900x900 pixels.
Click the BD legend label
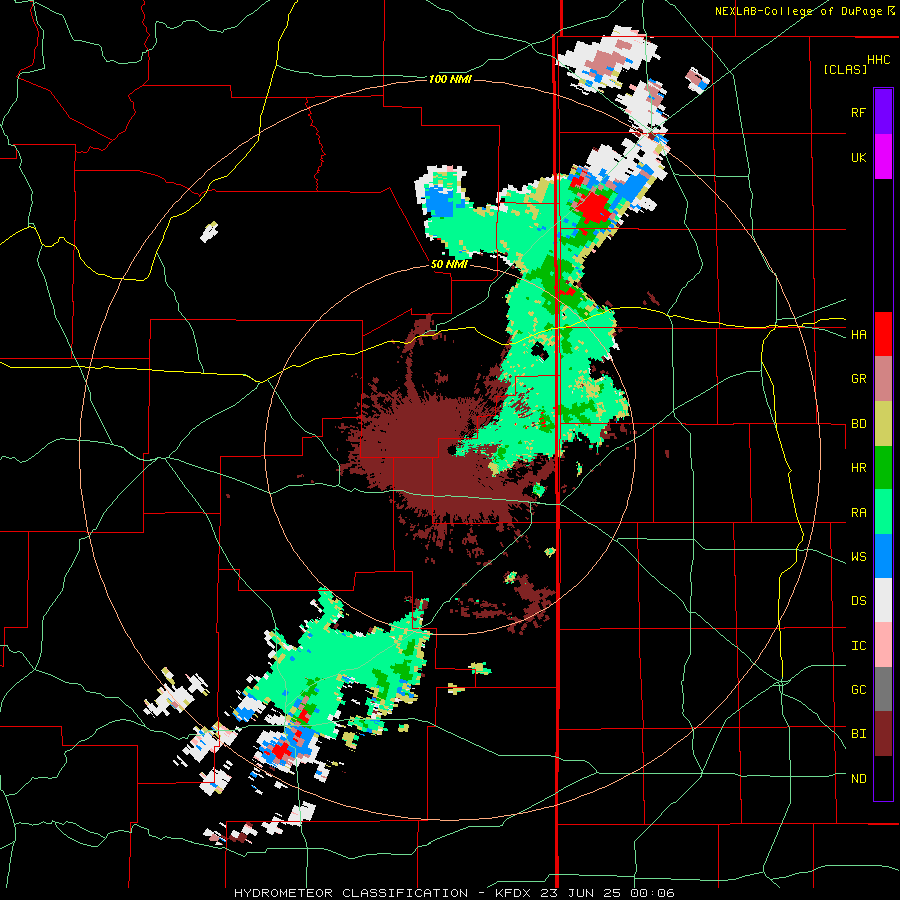858,424
